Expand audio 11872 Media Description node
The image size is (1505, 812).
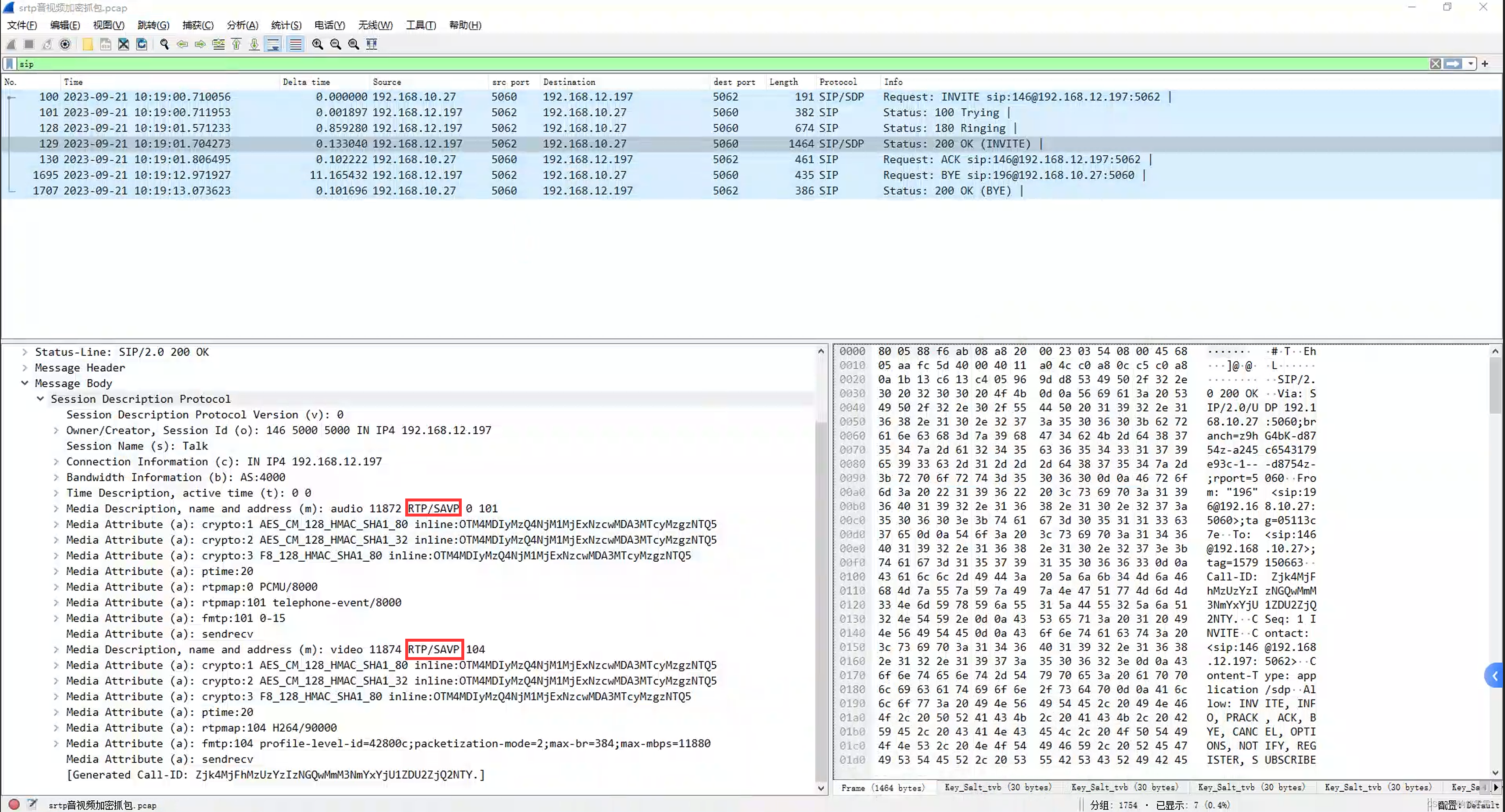tap(56, 509)
